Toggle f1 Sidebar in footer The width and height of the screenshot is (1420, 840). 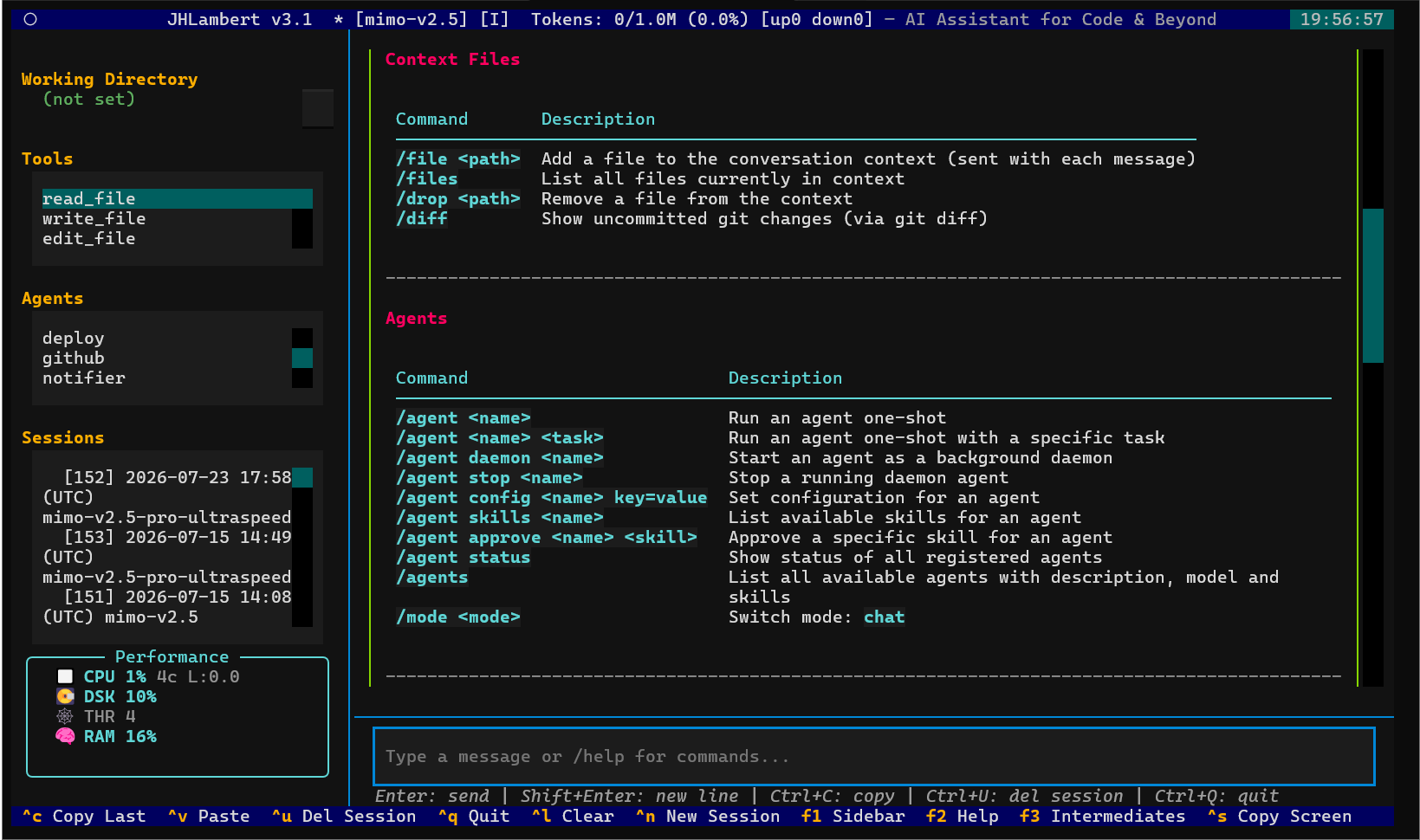coord(853,816)
